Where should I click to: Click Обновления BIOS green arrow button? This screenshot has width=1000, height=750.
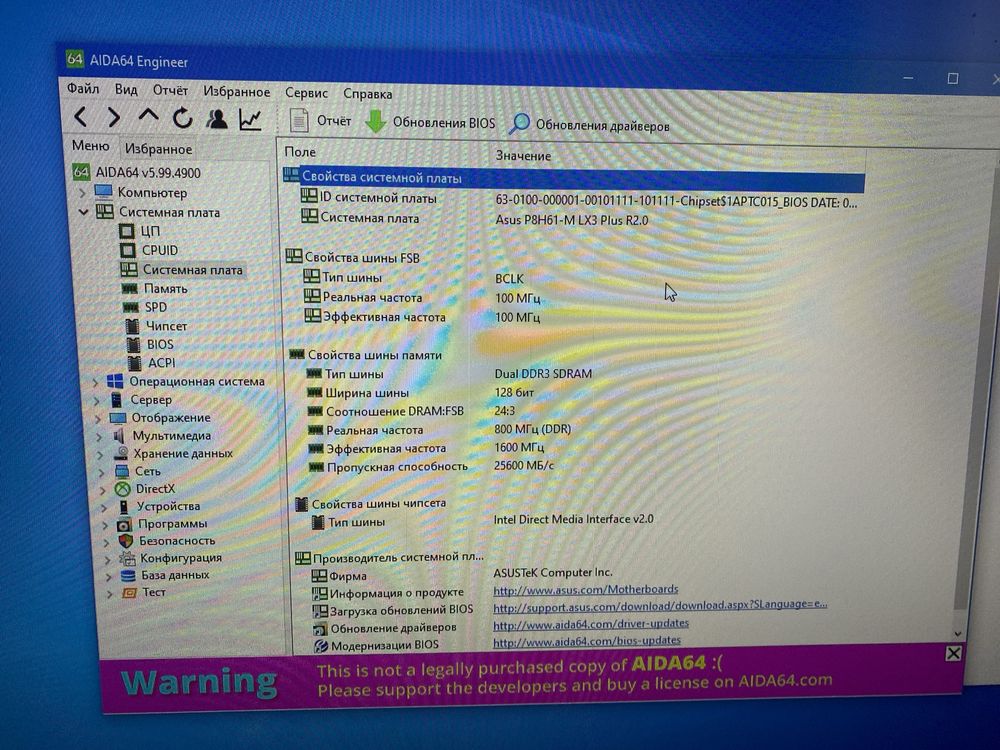click(x=430, y=122)
